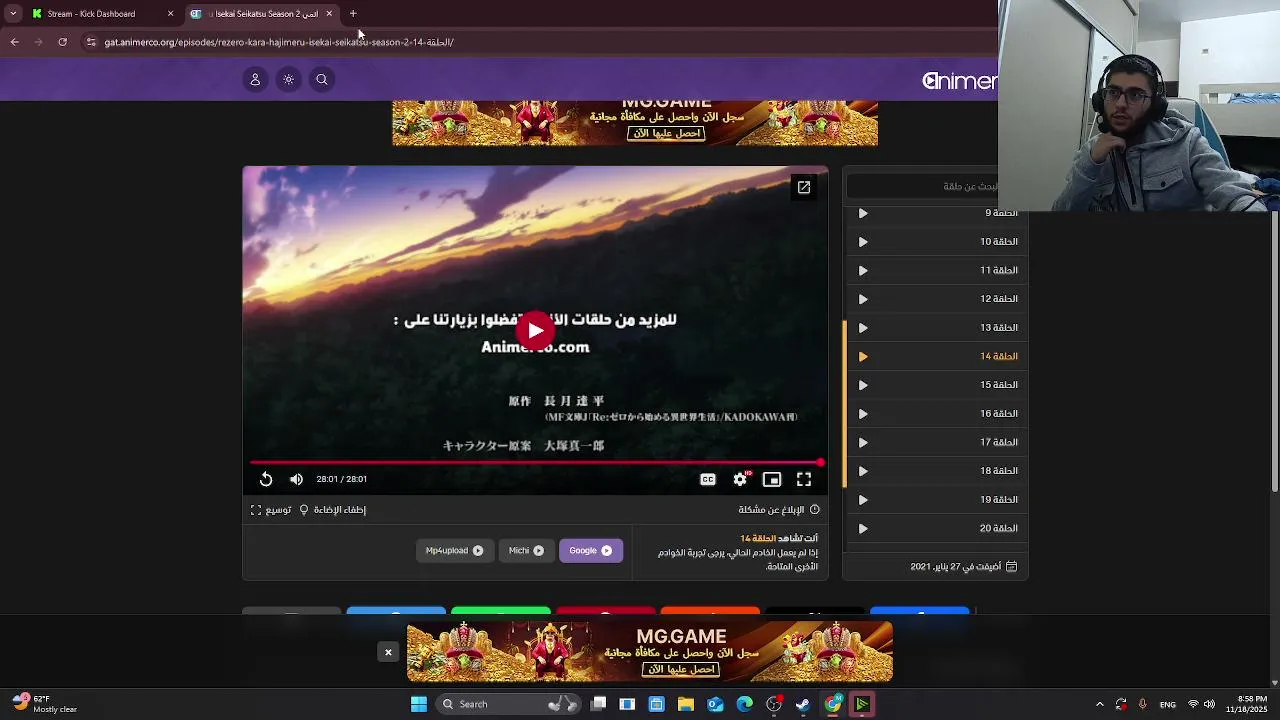Click the progress bar end handle
Screen dimensions: 1280x720
click(820, 463)
